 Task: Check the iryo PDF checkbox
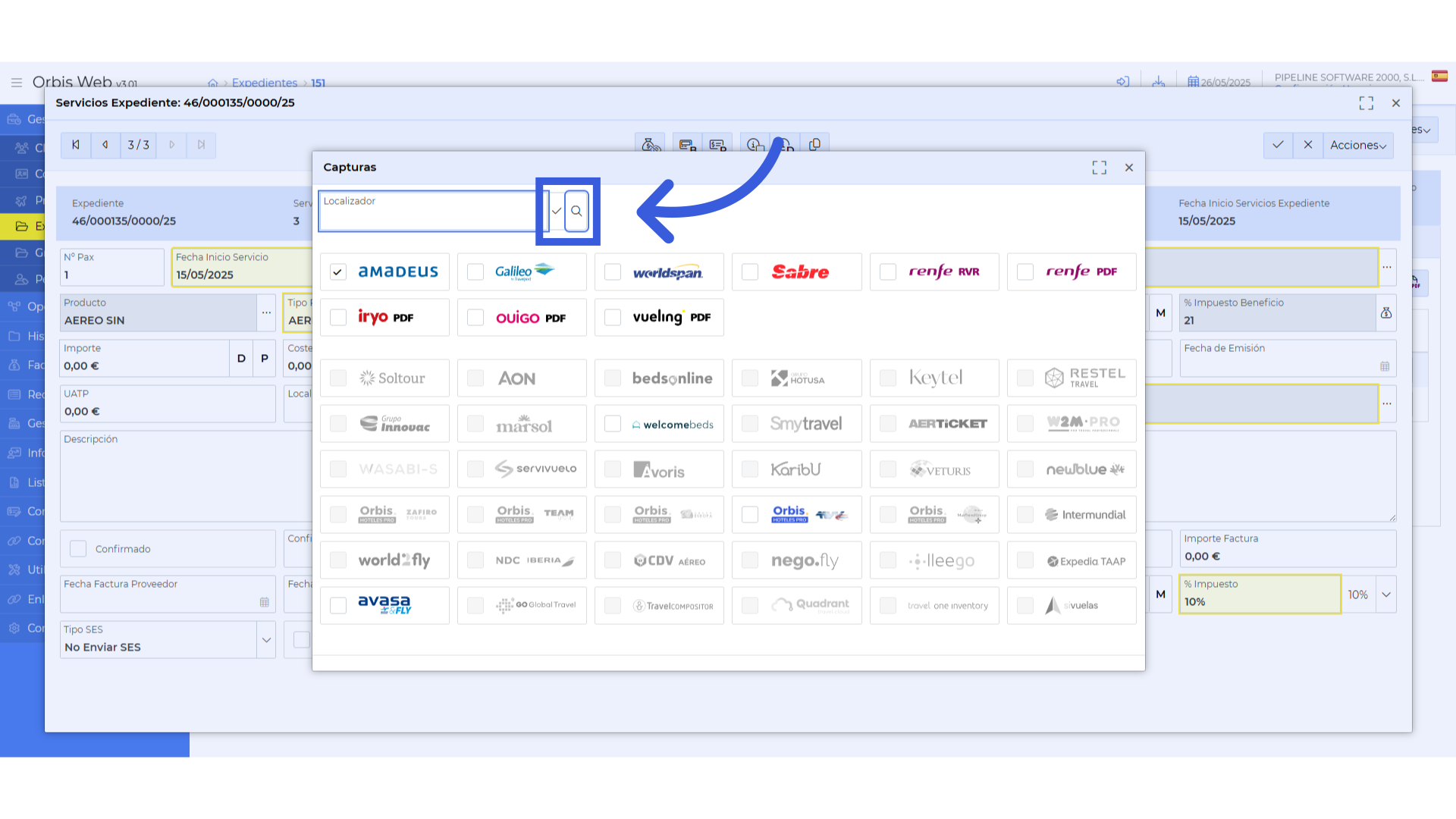point(338,317)
